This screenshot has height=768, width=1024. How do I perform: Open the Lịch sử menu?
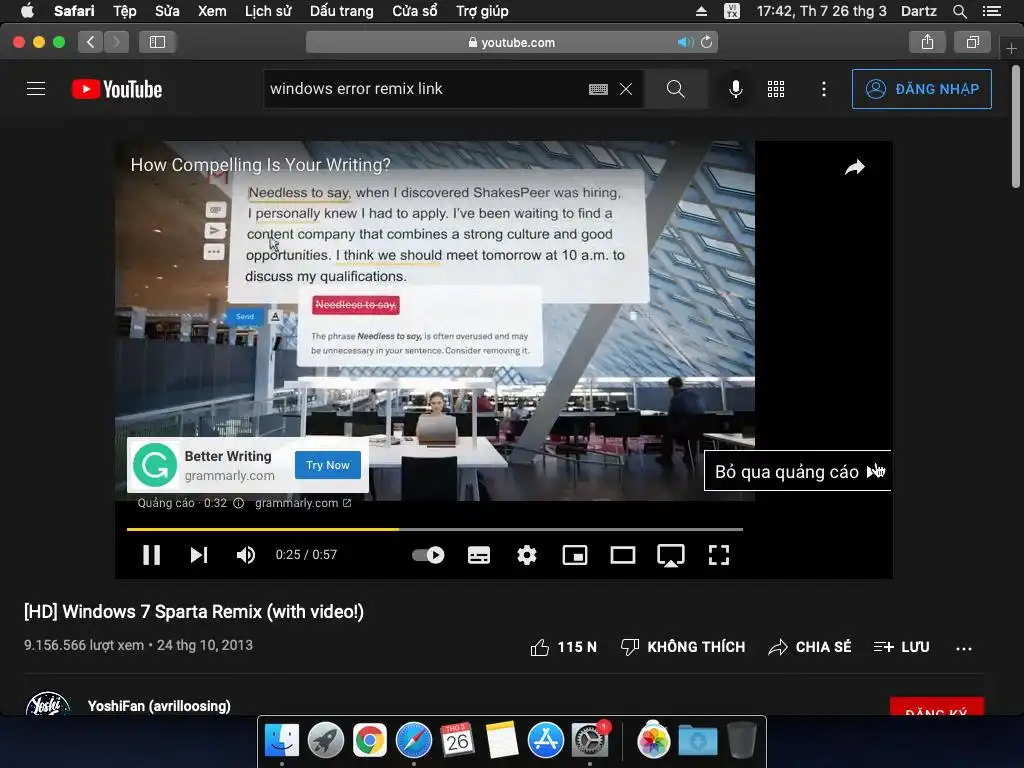(x=268, y=11)
